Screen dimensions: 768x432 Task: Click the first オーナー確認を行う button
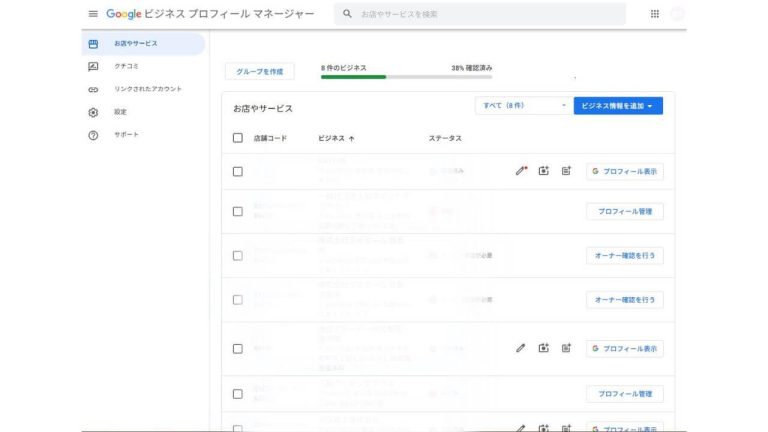[x=625, y=255]
